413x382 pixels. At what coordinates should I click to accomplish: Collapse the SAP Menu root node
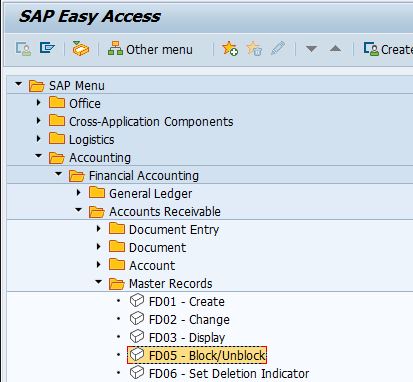[x=19, y=84]
